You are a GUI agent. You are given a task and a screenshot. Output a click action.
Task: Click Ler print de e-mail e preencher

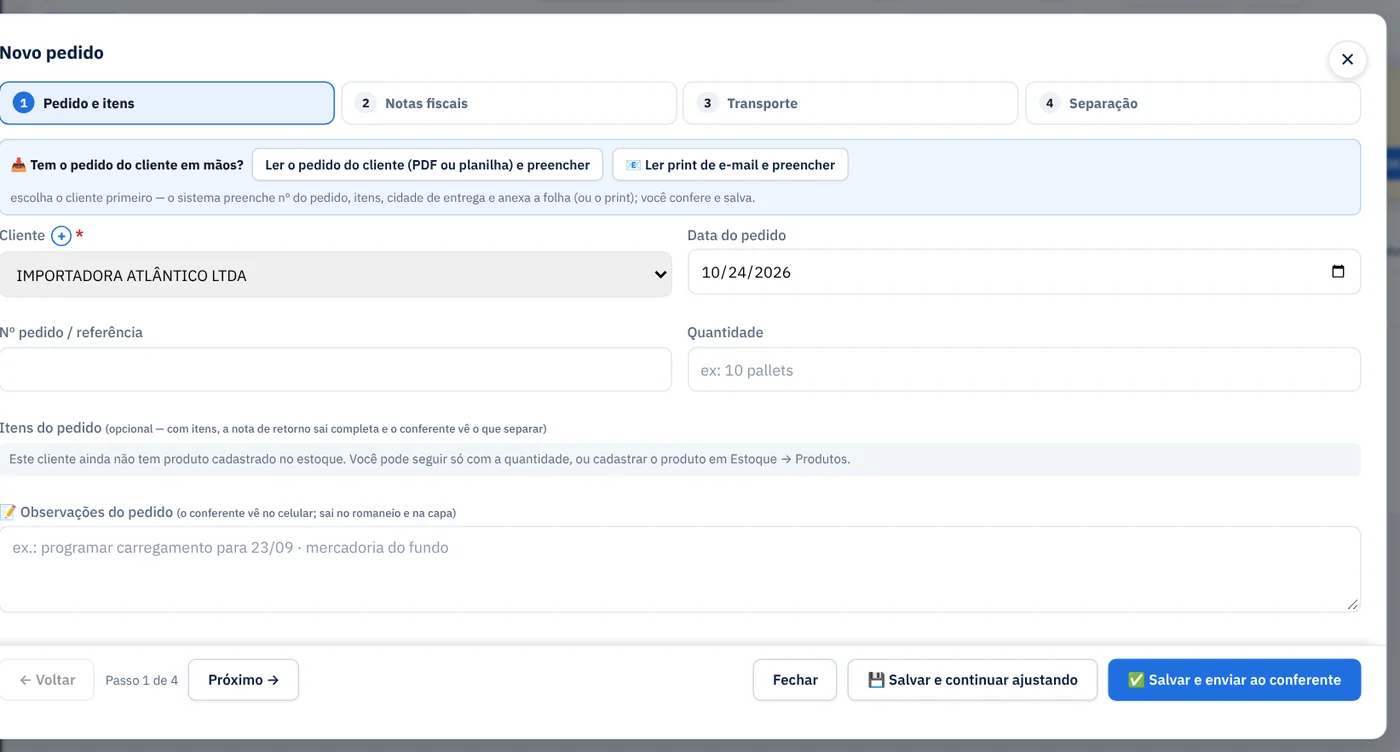pyautogui.click(x=730, y=165)
